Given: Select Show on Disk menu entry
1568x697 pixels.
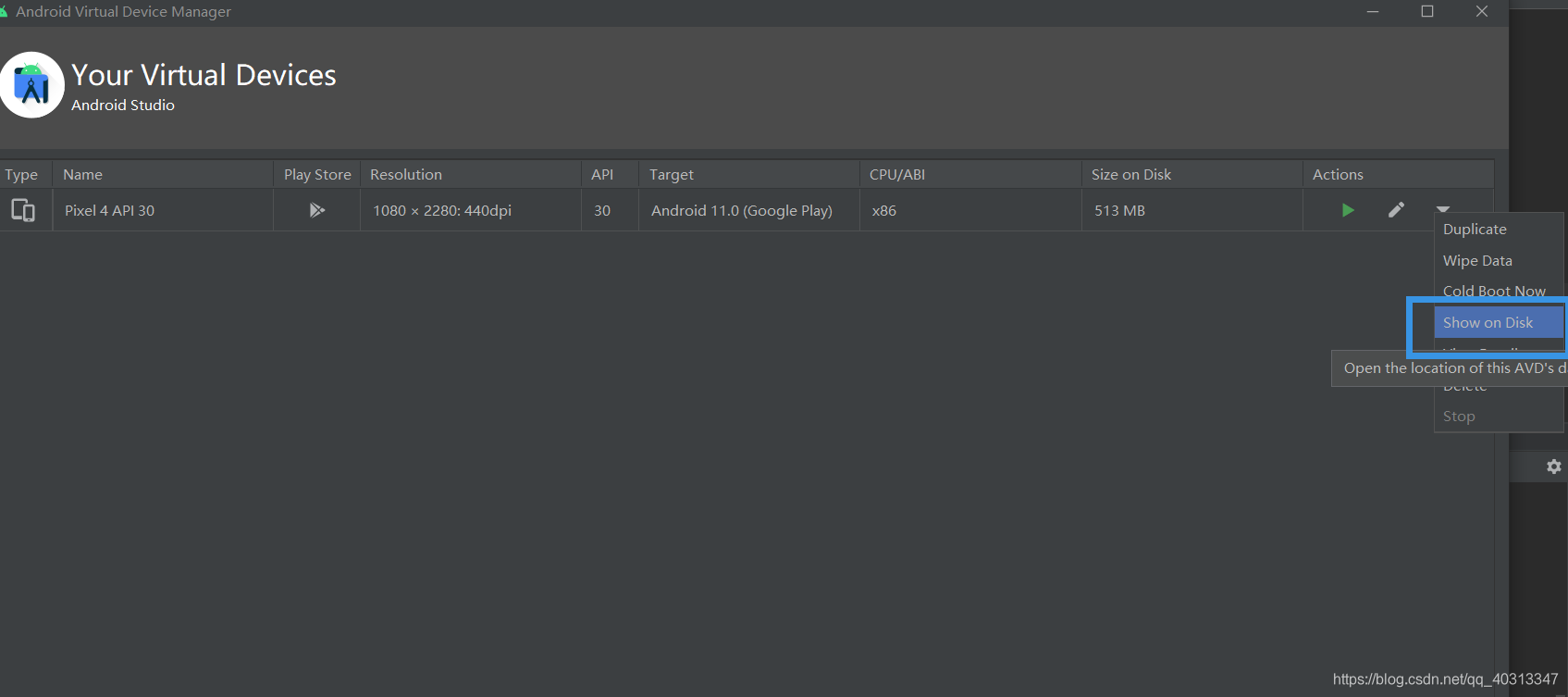Looking at the screenshot, I should point(1499,322).
